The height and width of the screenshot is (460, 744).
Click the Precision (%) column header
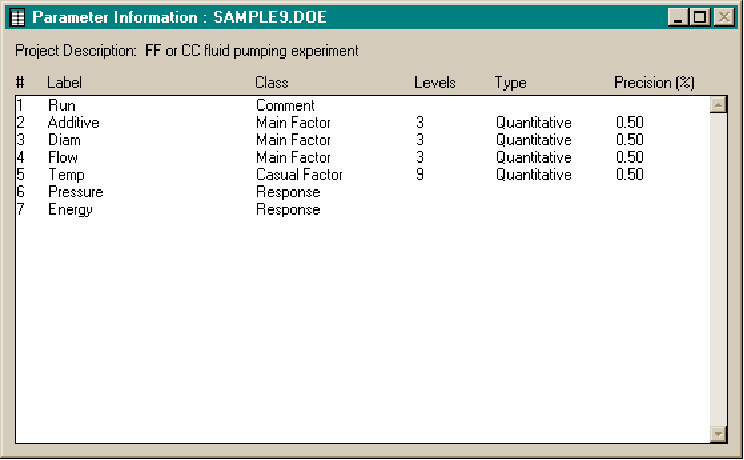654,83
